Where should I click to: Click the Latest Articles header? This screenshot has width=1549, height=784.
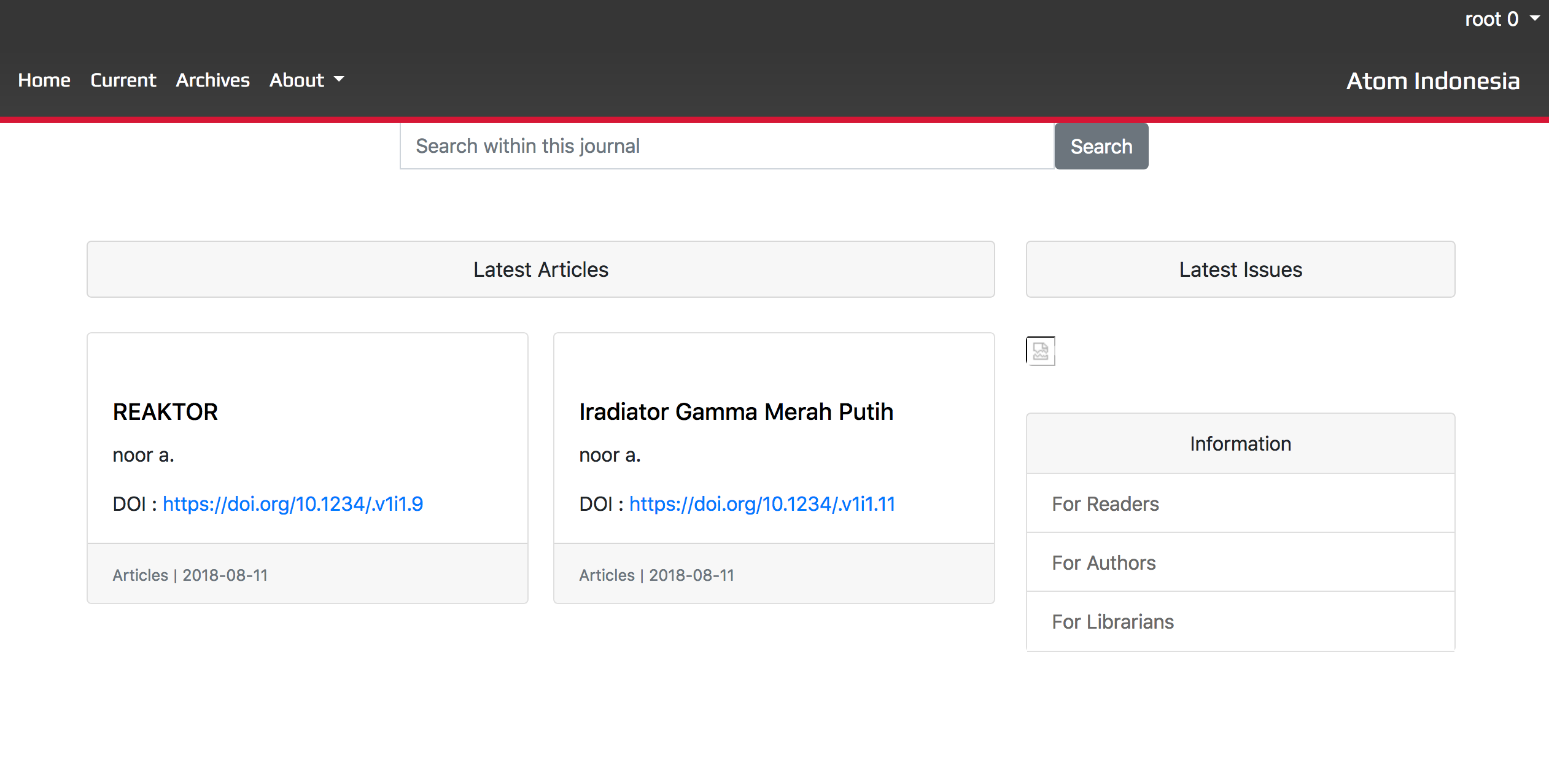540,270
